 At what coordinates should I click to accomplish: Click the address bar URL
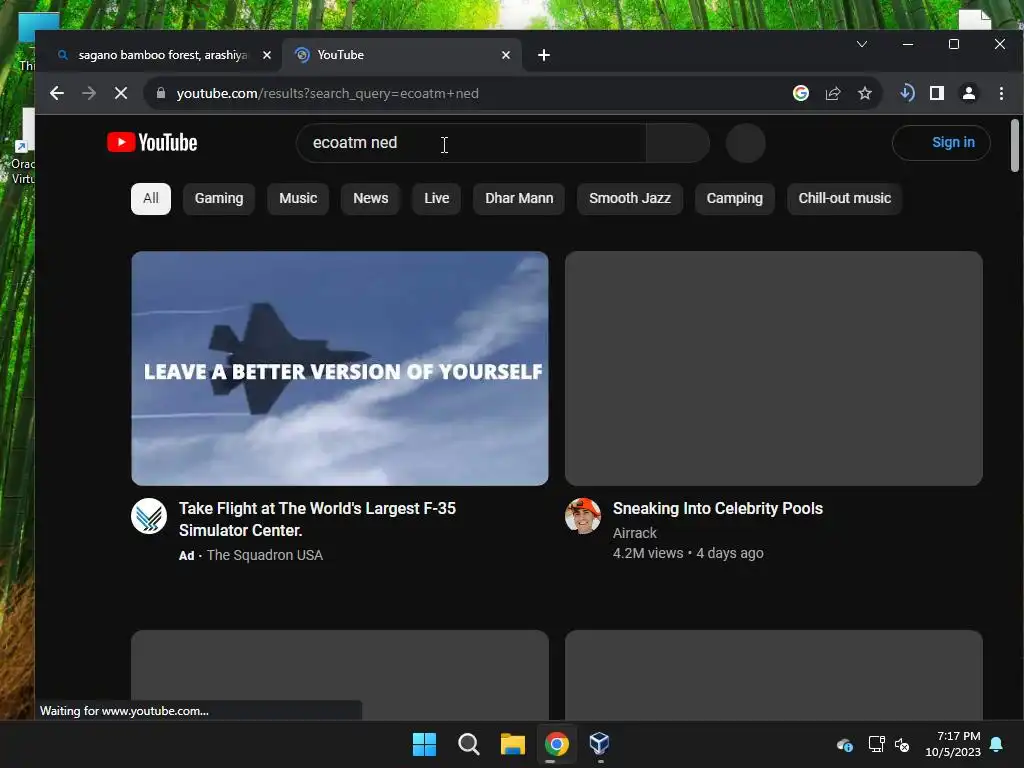coord(327,93)
